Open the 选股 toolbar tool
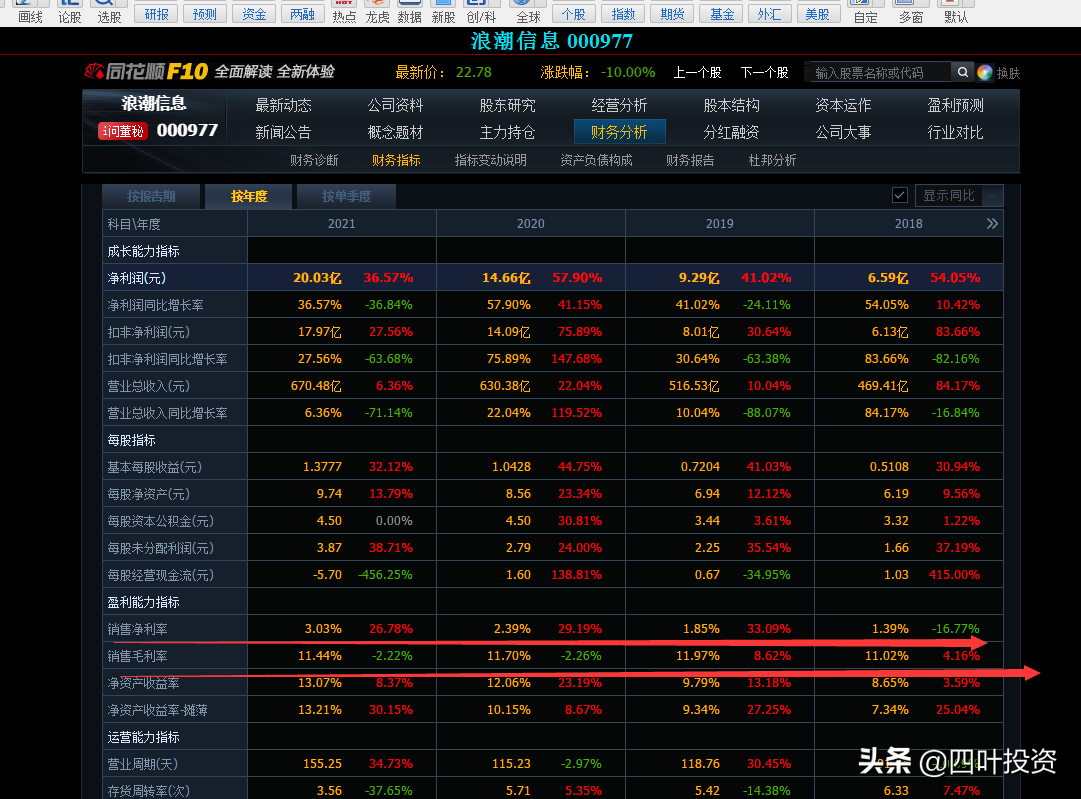The height and width of the screenshot is (799, 1081). point(109,11)
